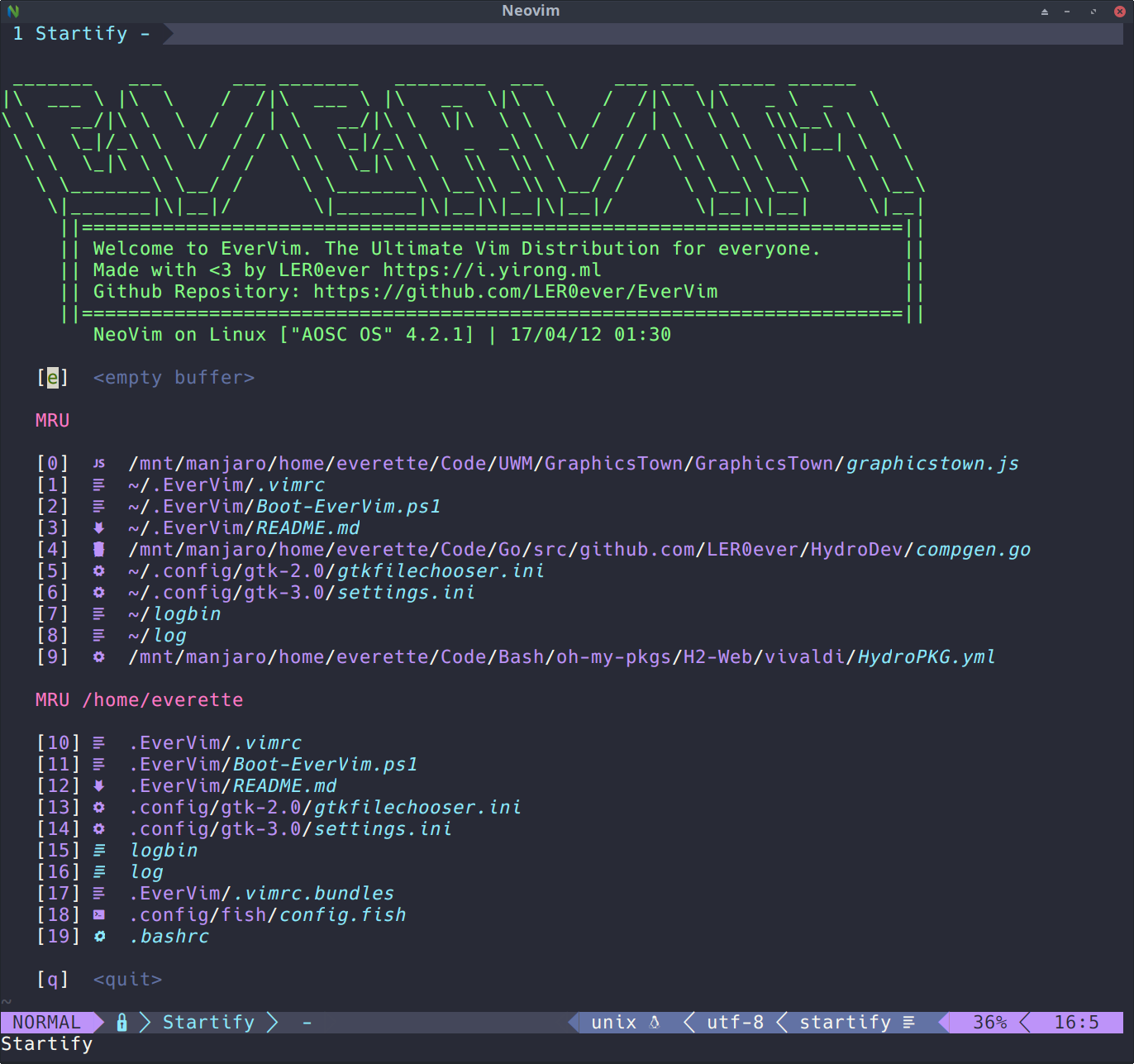Click the unix file format segment

point(614,1023)
